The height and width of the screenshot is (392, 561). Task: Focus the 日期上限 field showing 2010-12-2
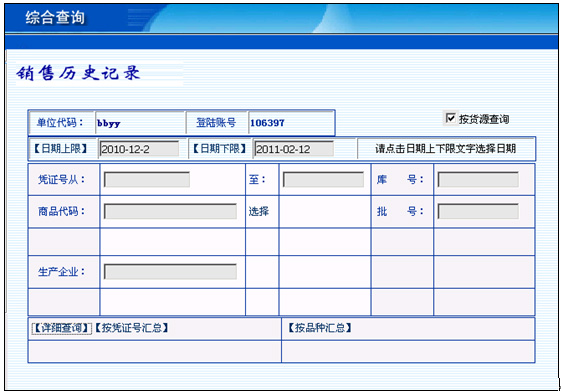[x=139, y=149]
